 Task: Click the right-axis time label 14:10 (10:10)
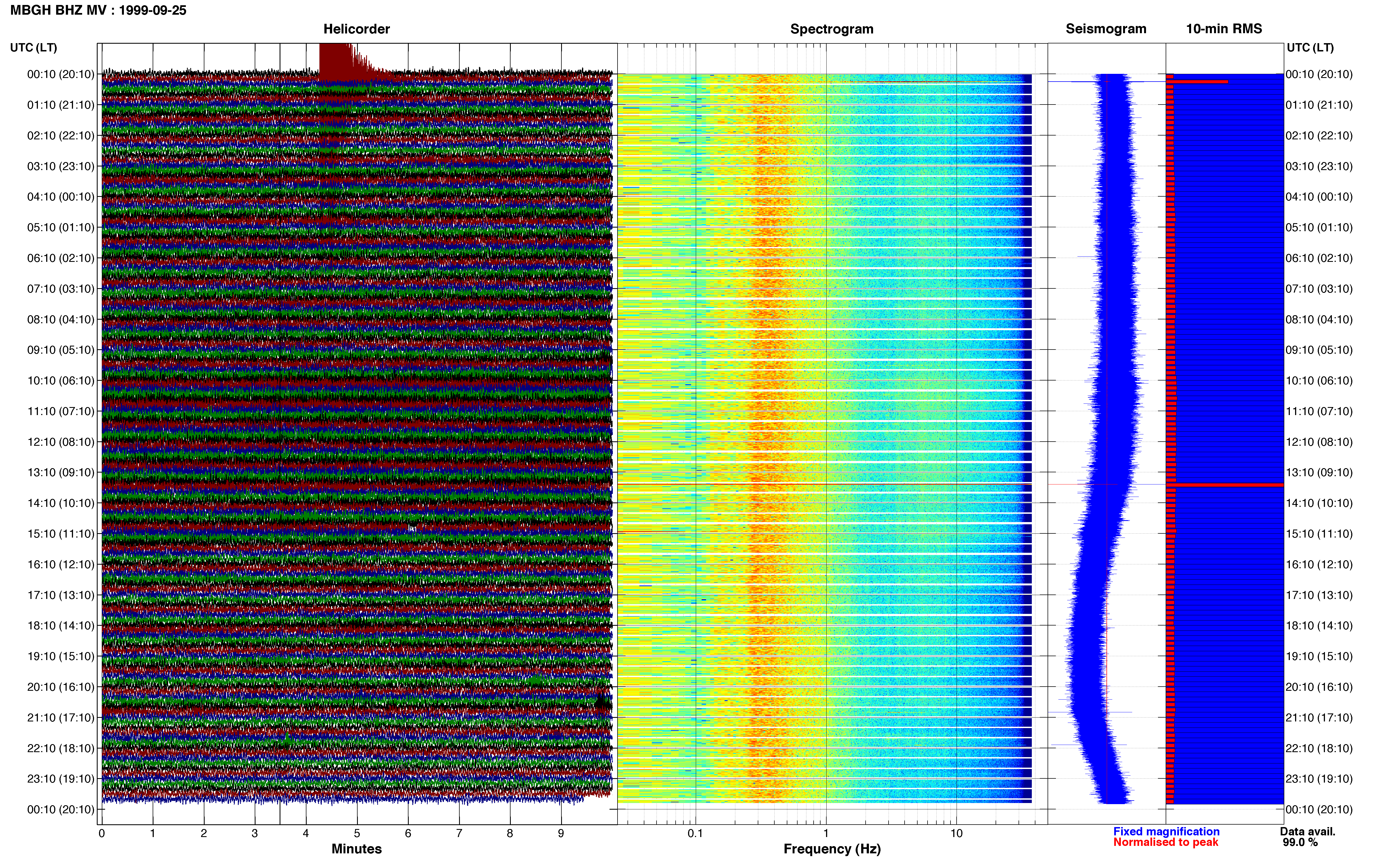point(1319,504)
